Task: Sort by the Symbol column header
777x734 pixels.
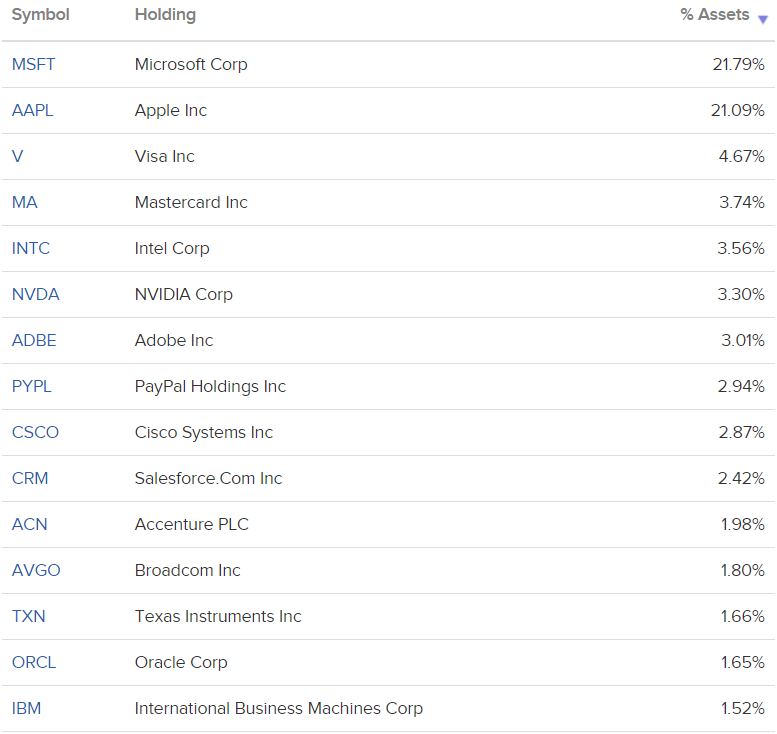Action: point(41,15)
